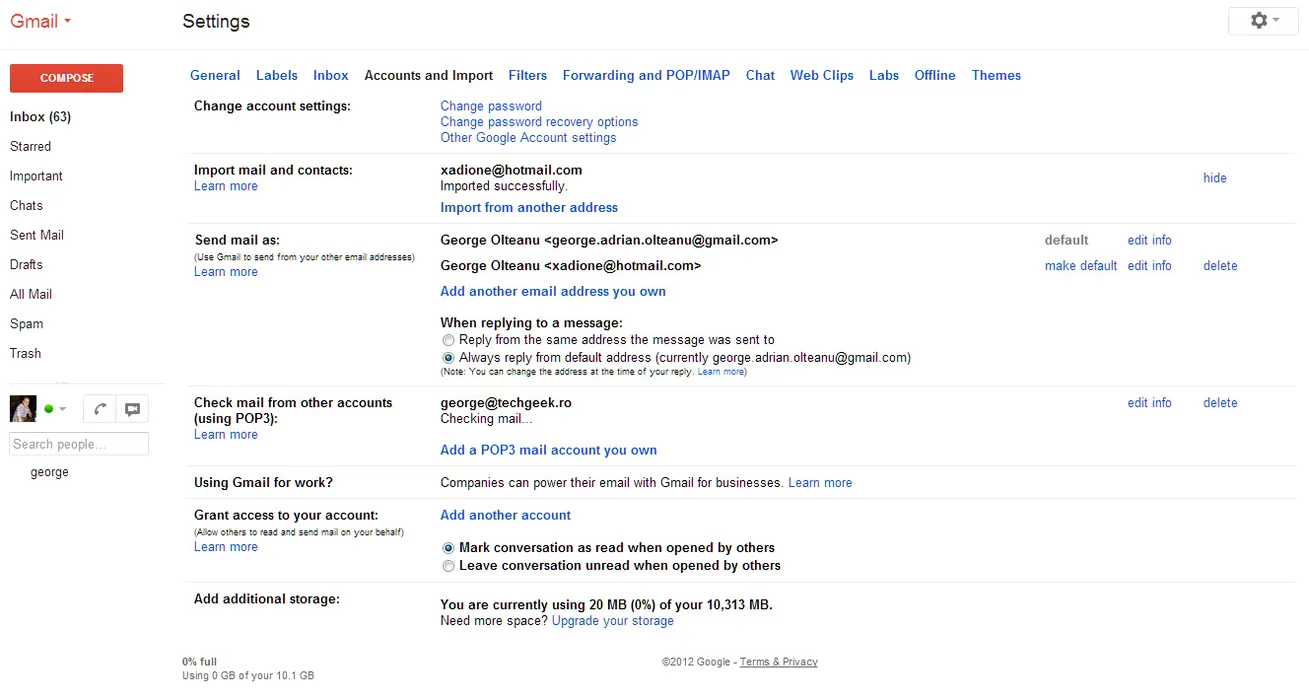Open the Trash folder

(x=26, y=353)
